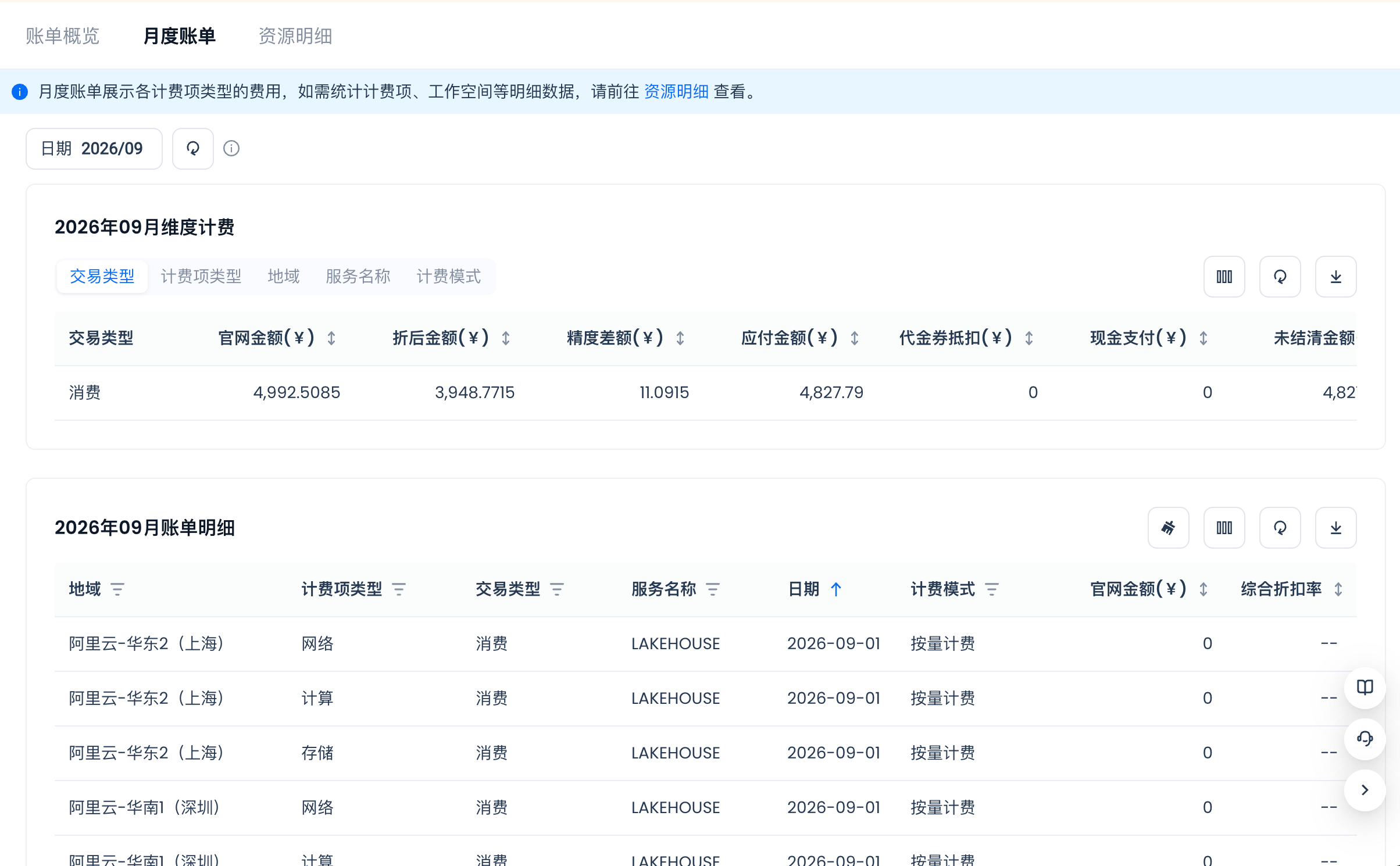
Task: Open the 服务名称 column filter
Action: coord(713,589)
